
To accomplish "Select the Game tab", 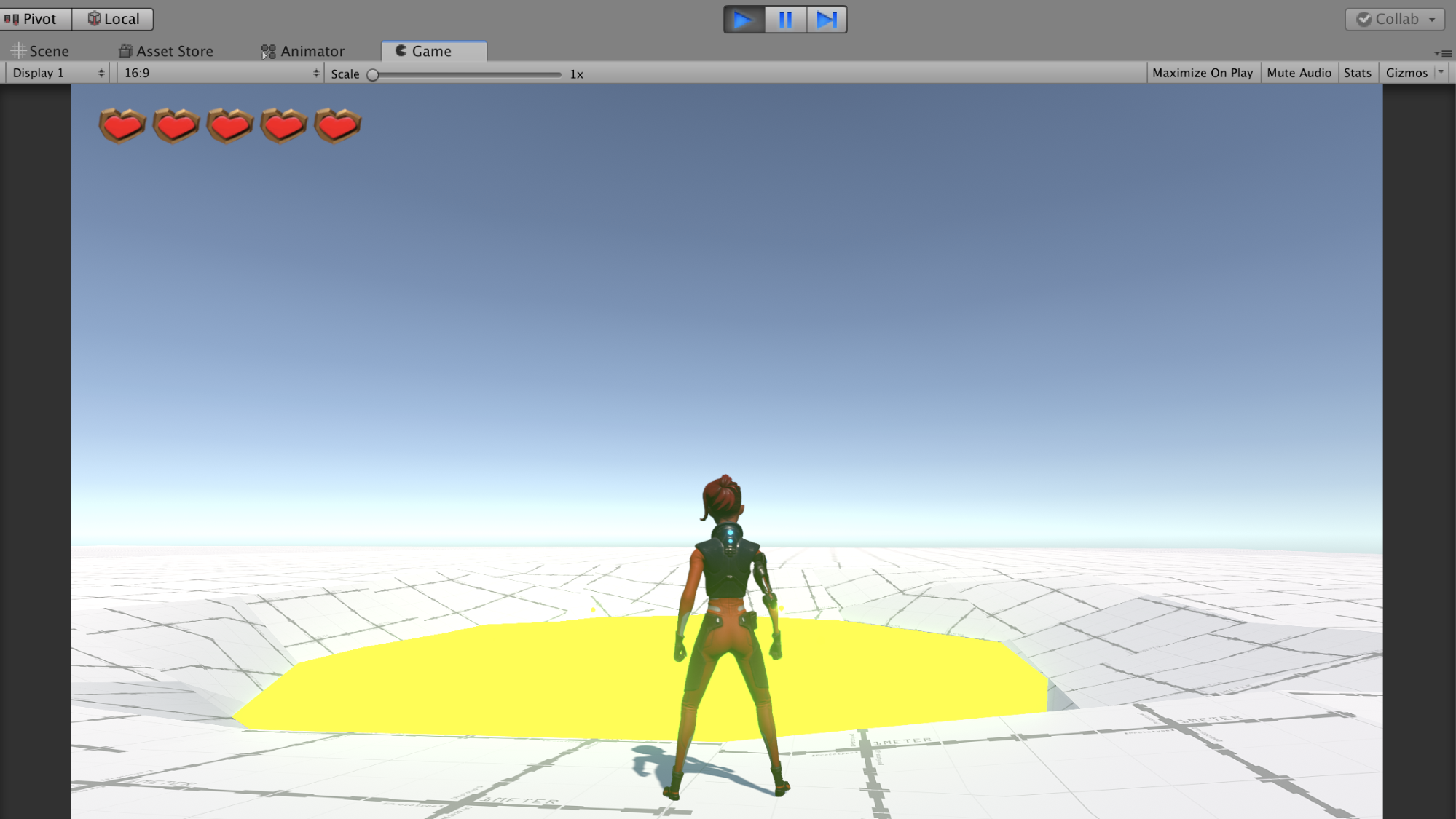I will pyautogui.click(x=433, y=51).
